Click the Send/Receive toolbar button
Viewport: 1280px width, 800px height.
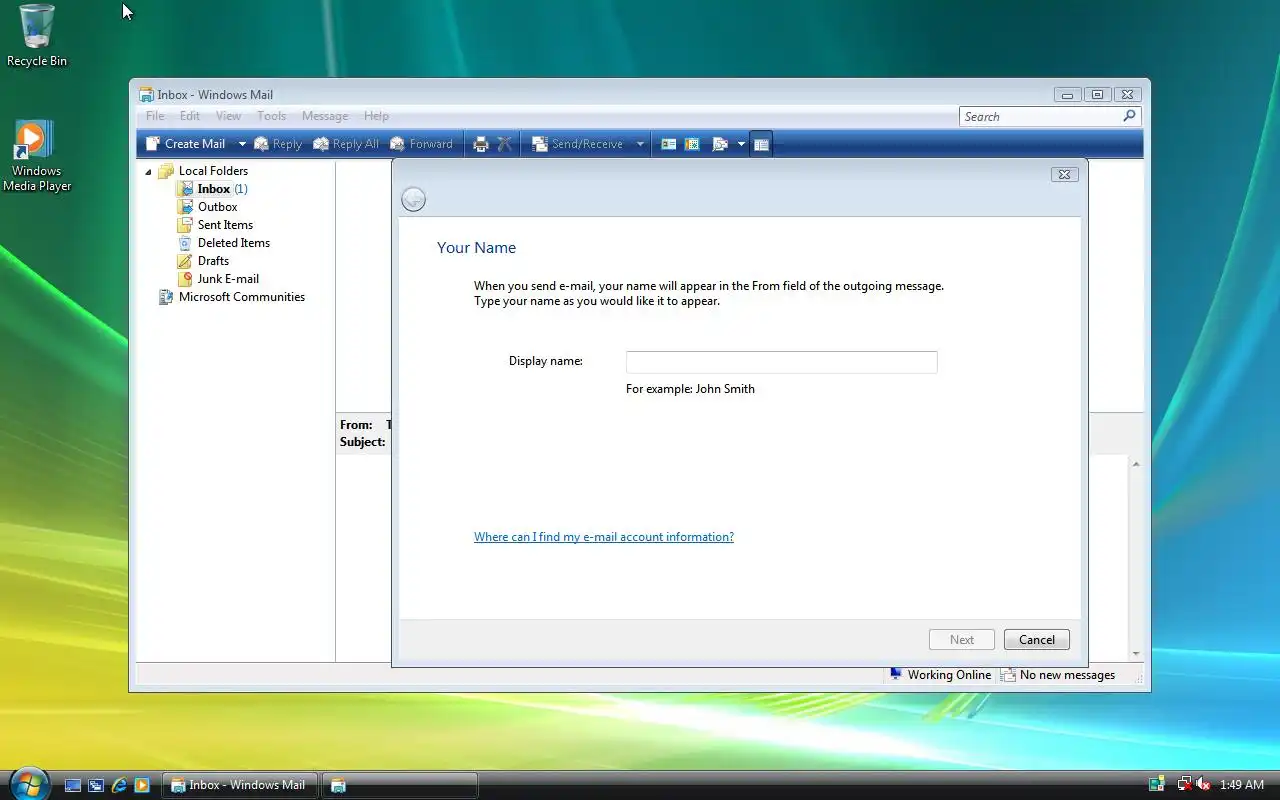click(x=577, y=144)
